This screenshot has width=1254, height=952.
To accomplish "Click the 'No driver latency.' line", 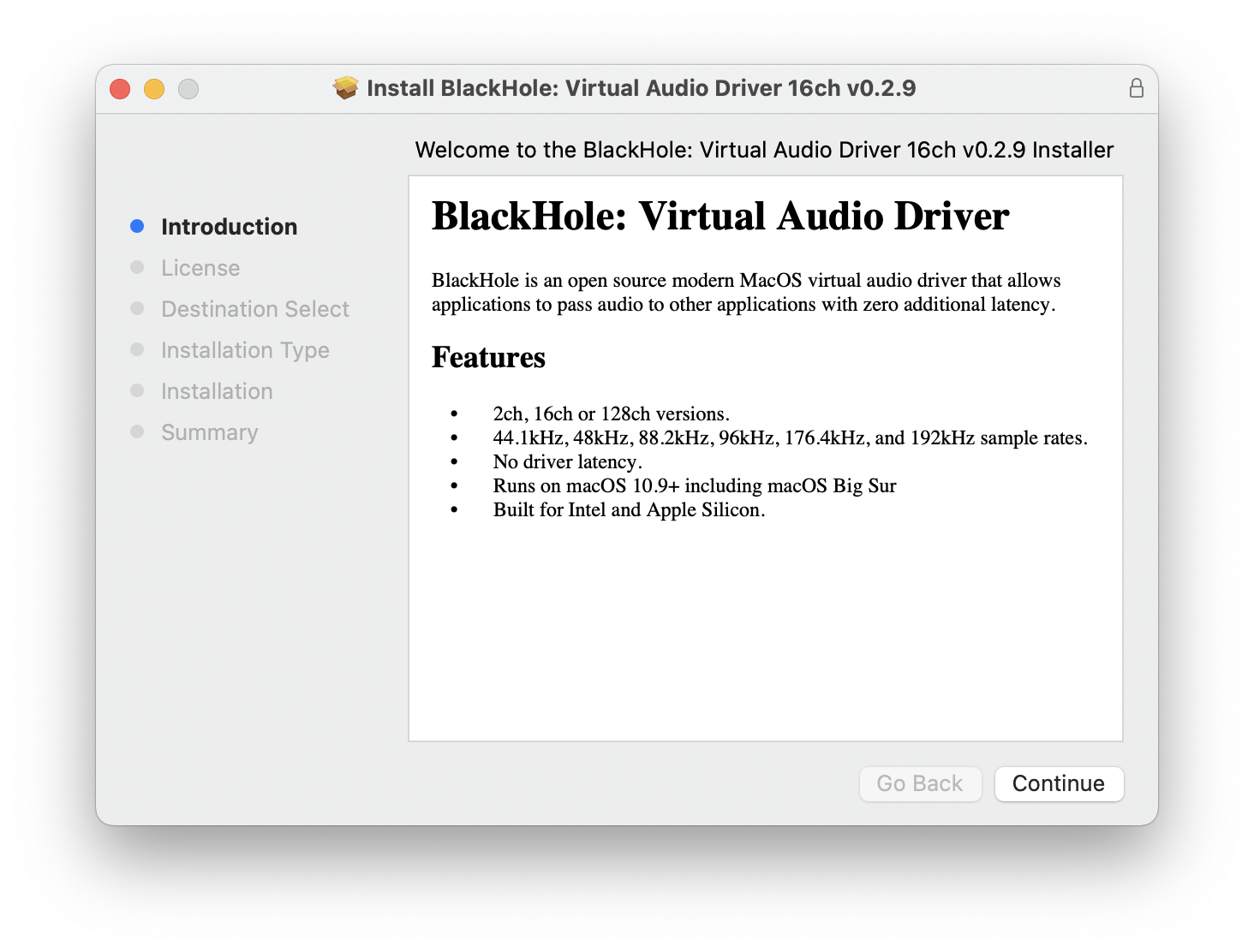I will pyautogui.click(x=568, y=462).
